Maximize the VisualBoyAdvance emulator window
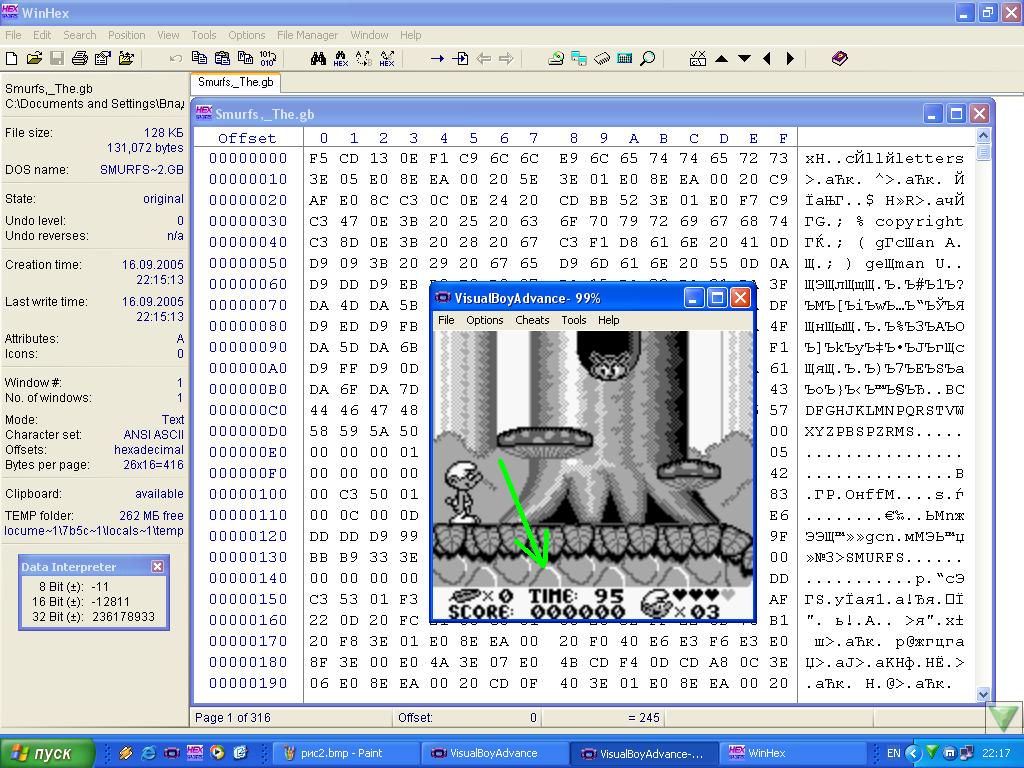 click(716, 298)
